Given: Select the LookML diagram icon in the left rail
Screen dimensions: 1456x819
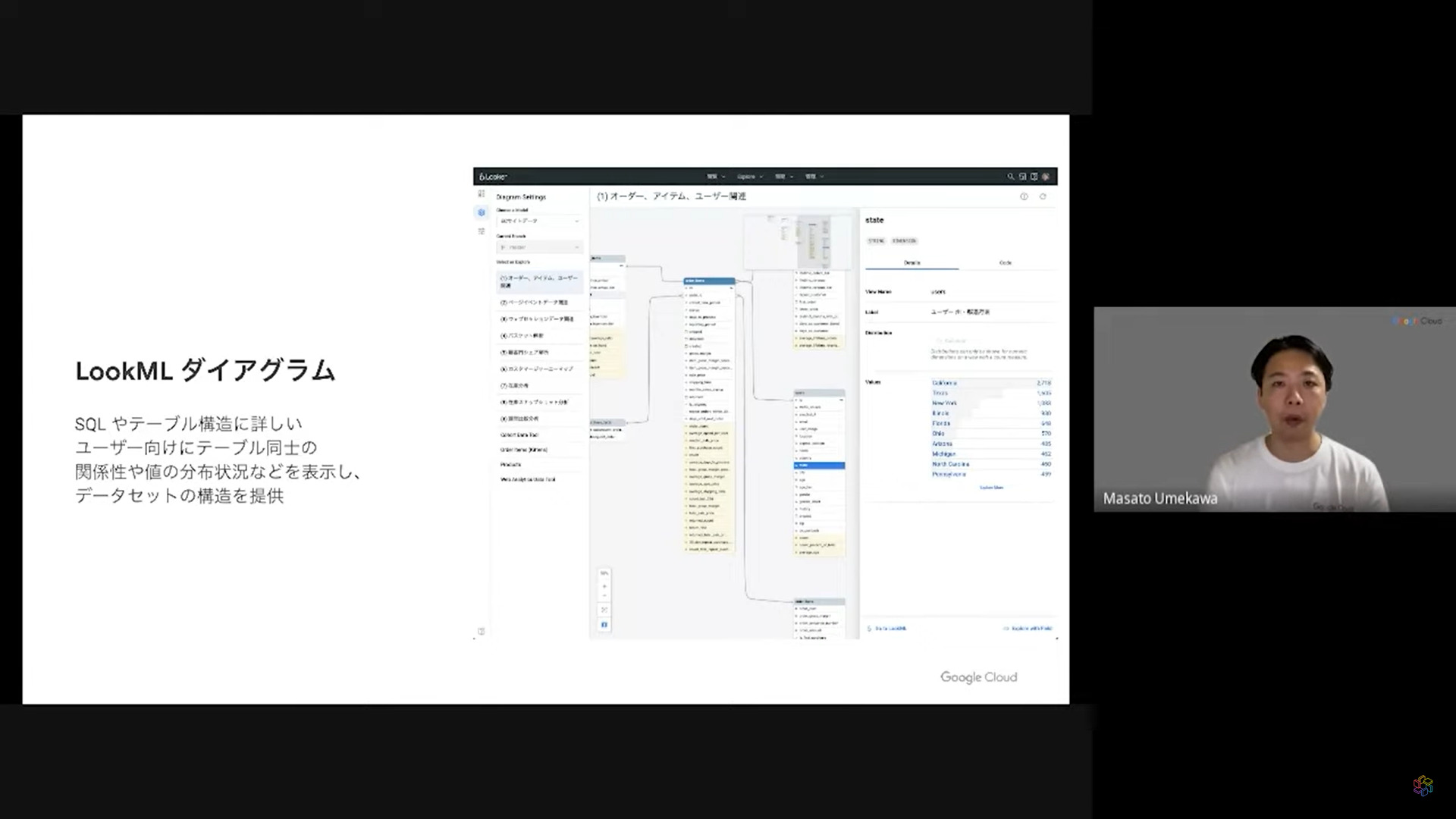Looking at the screenshot, I should click(481, 212).
